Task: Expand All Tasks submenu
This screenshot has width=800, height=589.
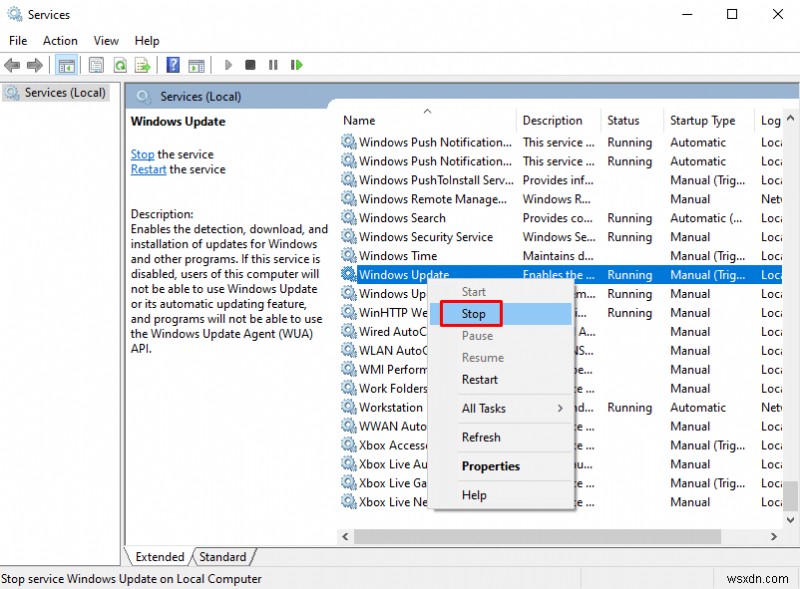Action: tap(501, 408)
